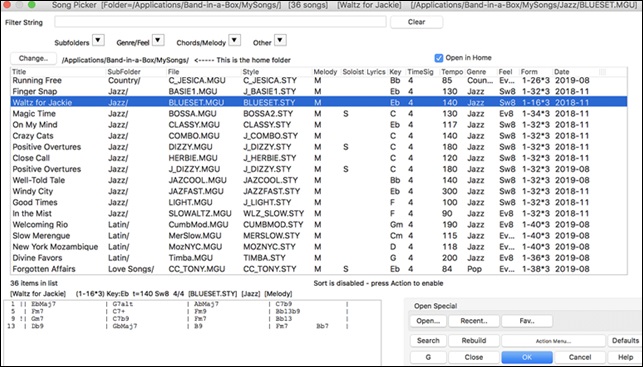Select the On My Mind song
Image resolution: width=643 pixels, height=367 pixels.
tap(319, 125)
